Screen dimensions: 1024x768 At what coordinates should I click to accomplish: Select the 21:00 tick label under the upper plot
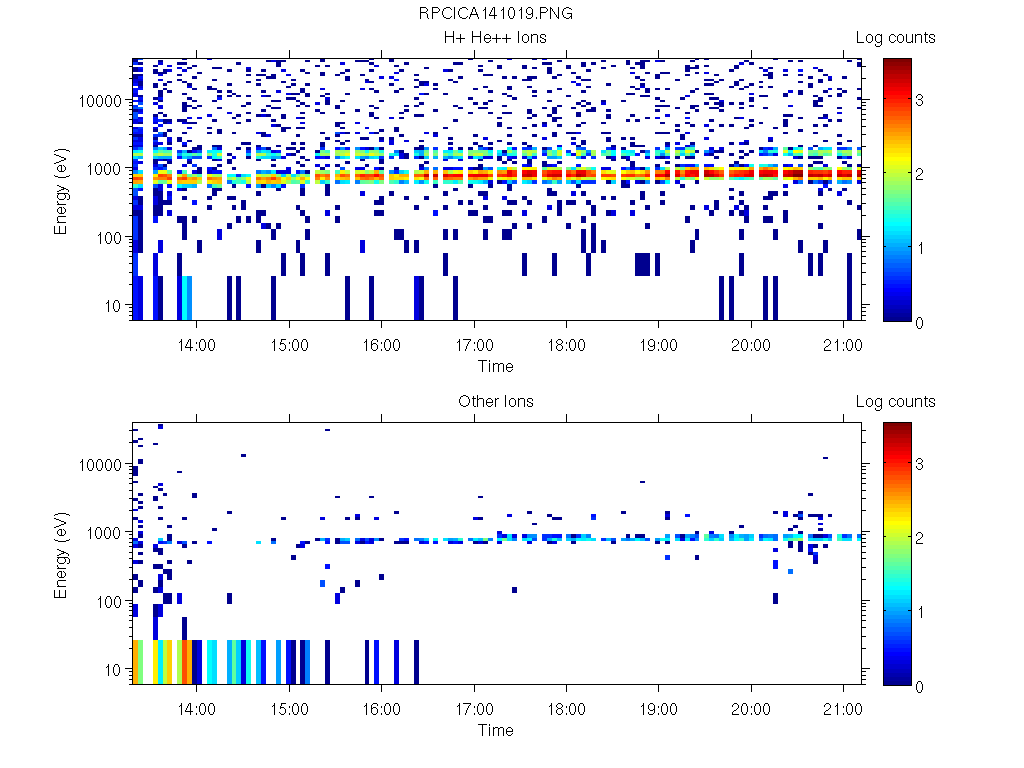click(x=843, y=345)
